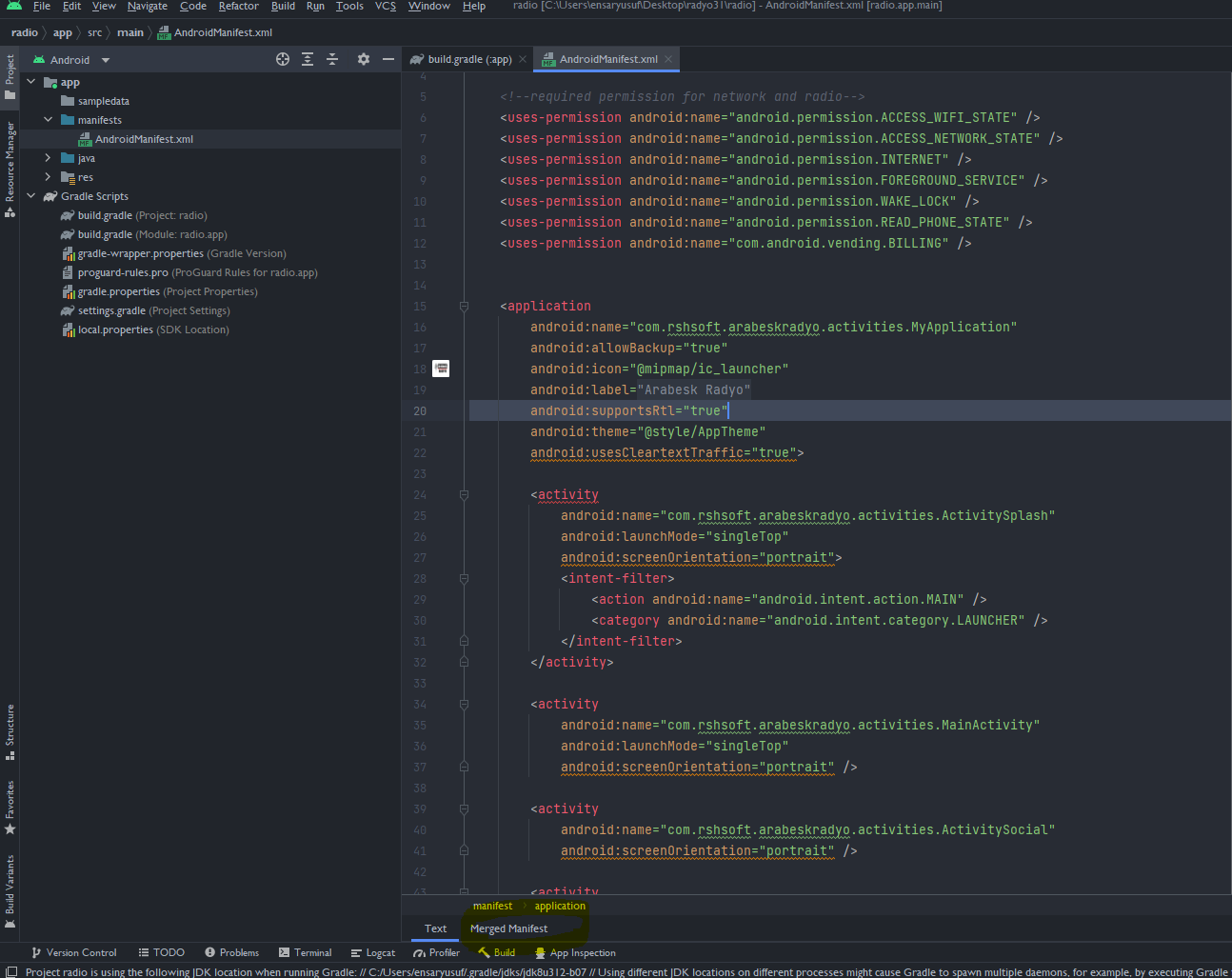1232x978 pixels.
Task: Click the Android Studio logo icon in menu bar
Action: coord(14,6)
